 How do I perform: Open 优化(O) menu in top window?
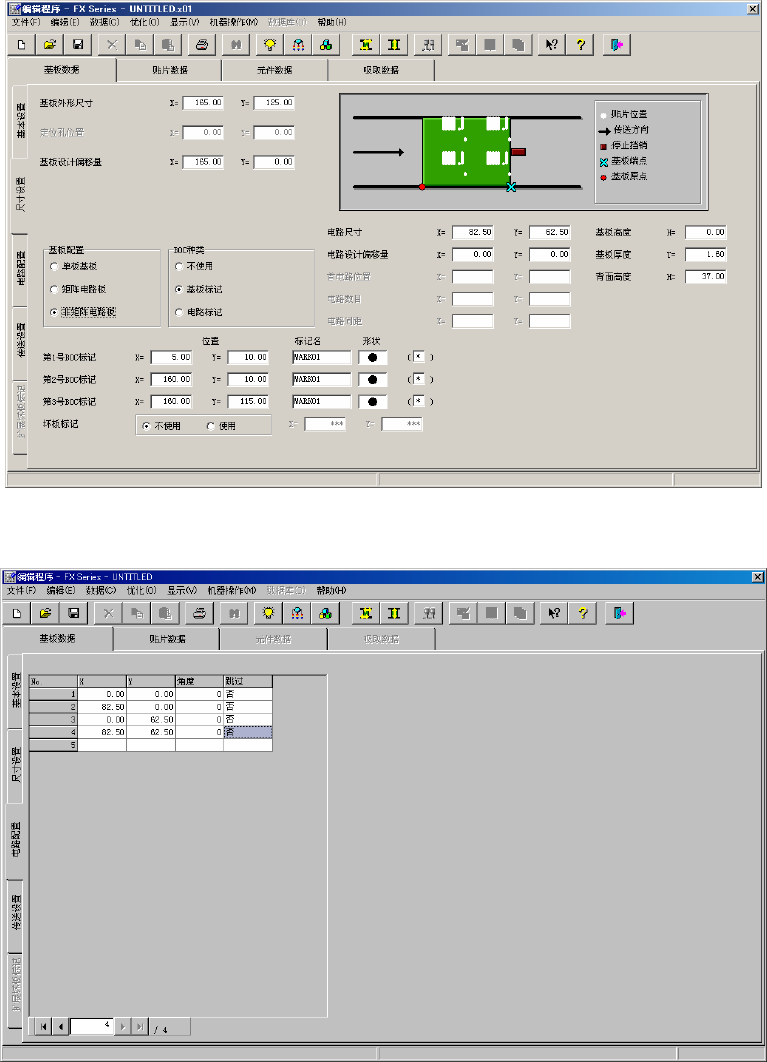coord(144,22)
